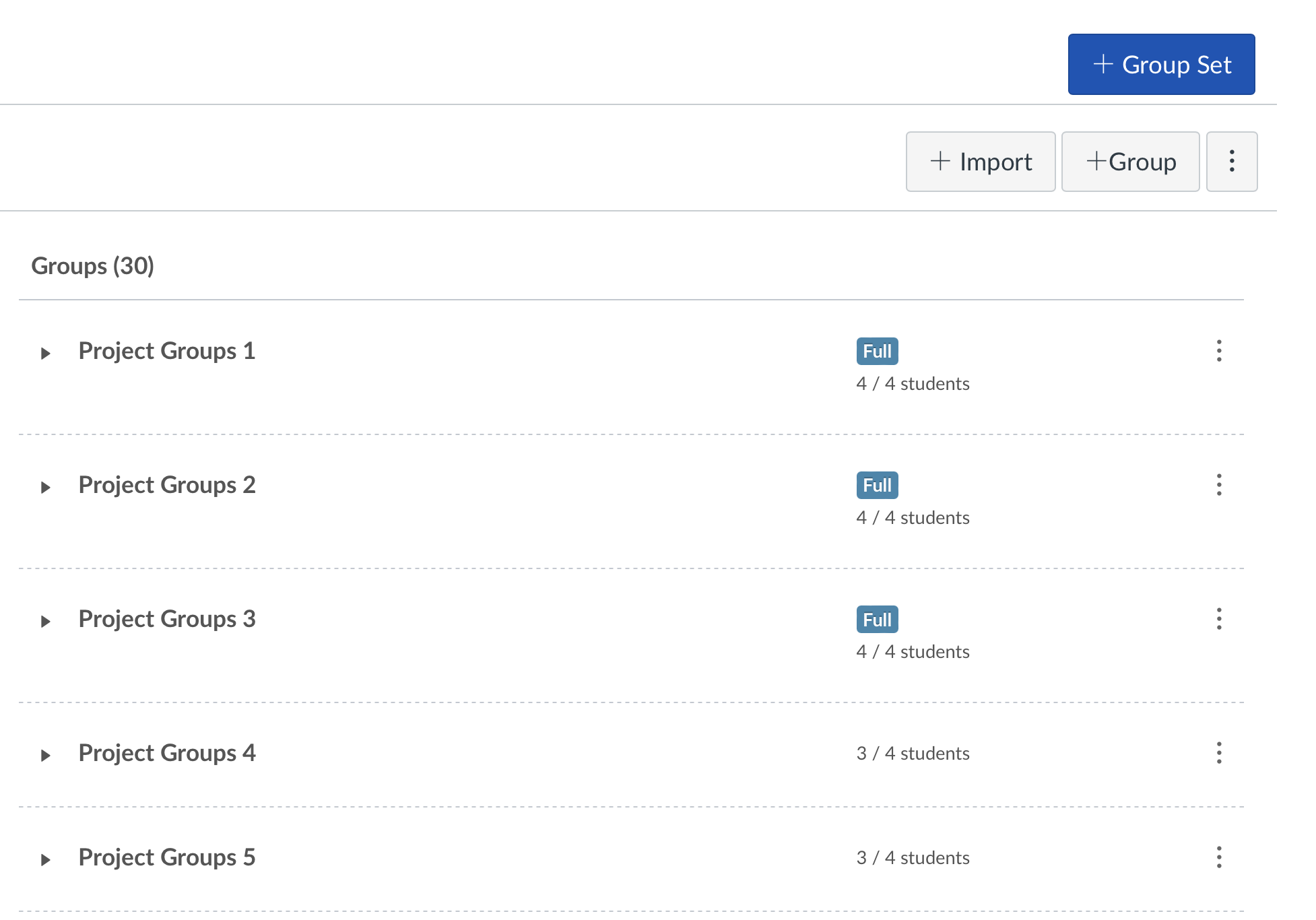1316x920 pixels.
Task: Open options menu for Project Groups 3
Action: coord(1219,619)
